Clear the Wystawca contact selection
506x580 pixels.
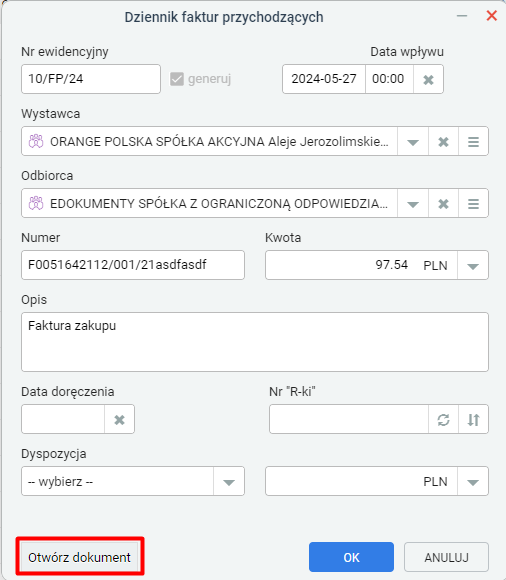pos(443,141)
